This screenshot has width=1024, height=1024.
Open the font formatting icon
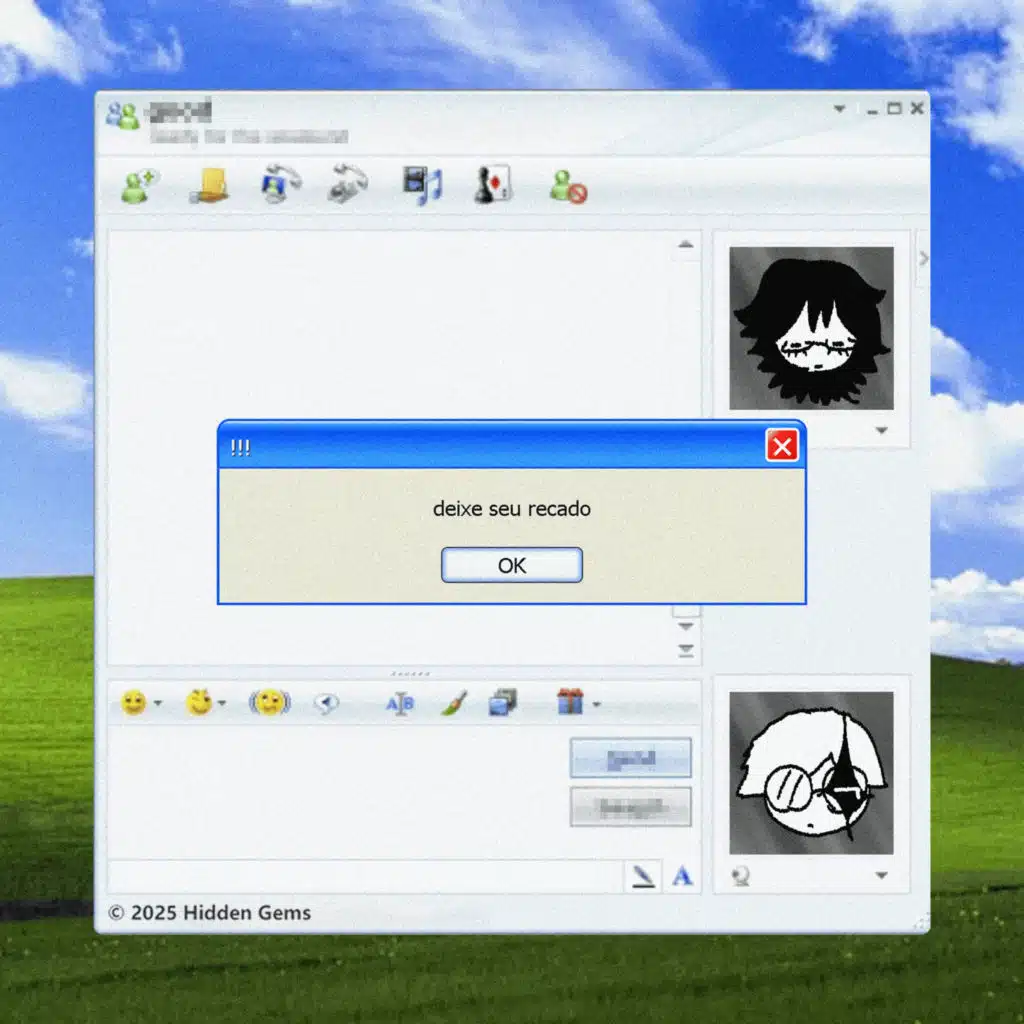pos(400,704)
